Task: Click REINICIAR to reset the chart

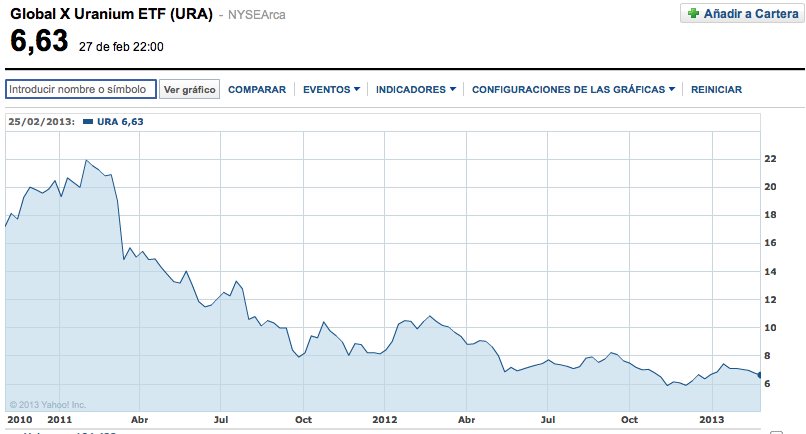Action: (717, 89)
